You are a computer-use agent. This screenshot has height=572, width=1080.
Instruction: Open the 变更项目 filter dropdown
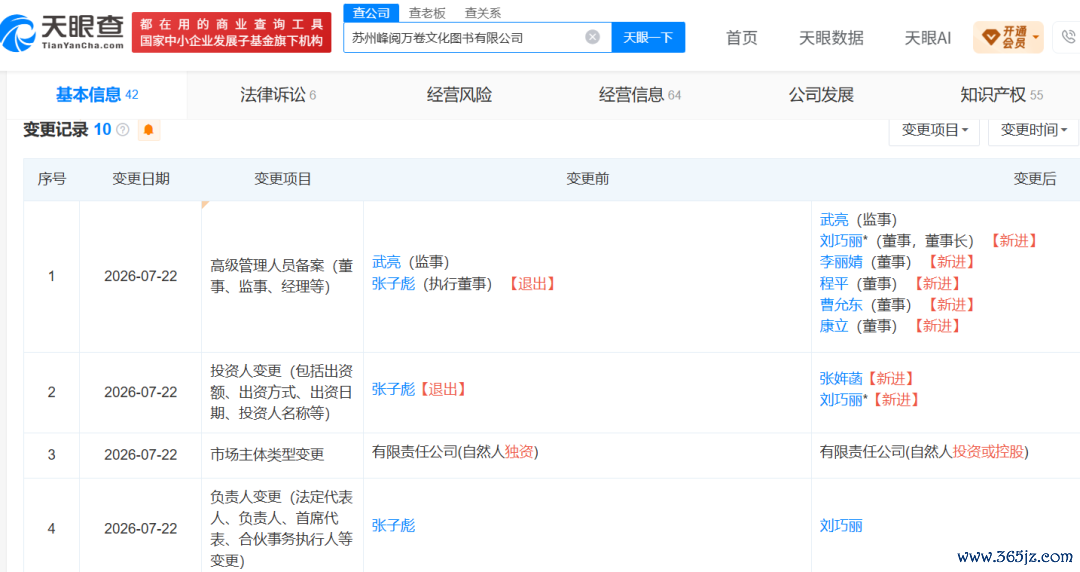[x=935, y=130]
